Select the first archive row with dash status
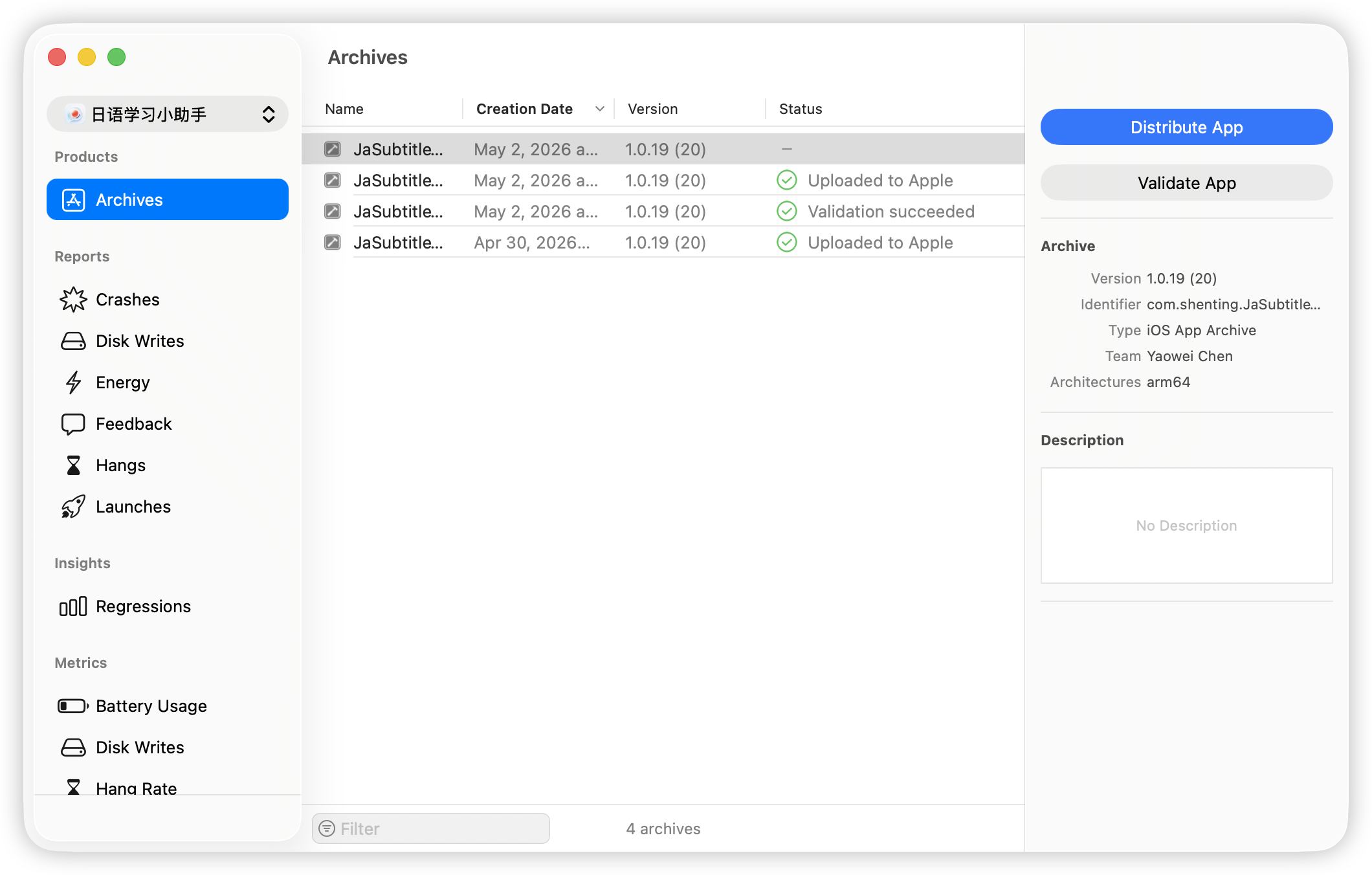This screenshot has width=1372, height=875. (663, 150)
